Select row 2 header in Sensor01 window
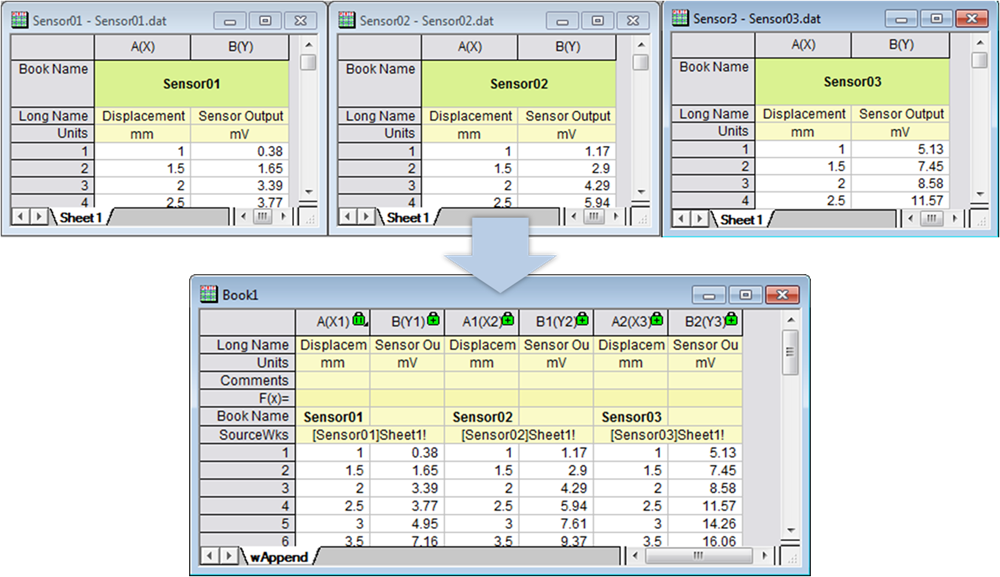This screenshot has width=1000, height=577. click(53, 168)
